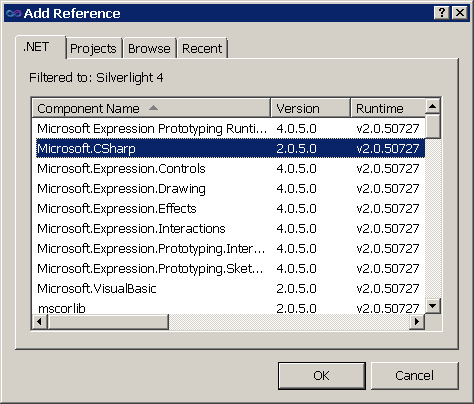Click the vertical scrollbar up arrow
474x404 pixels.
pos(433,106)
